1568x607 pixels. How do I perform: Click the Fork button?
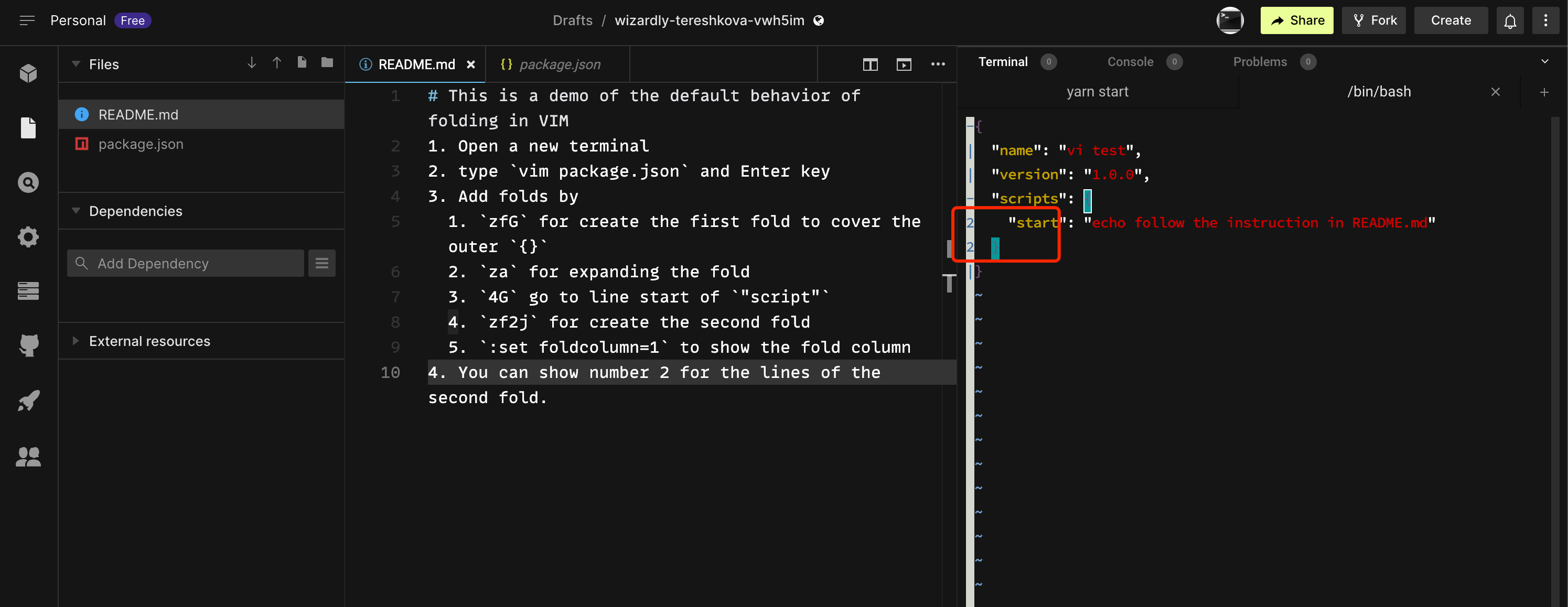[1374, 20]
